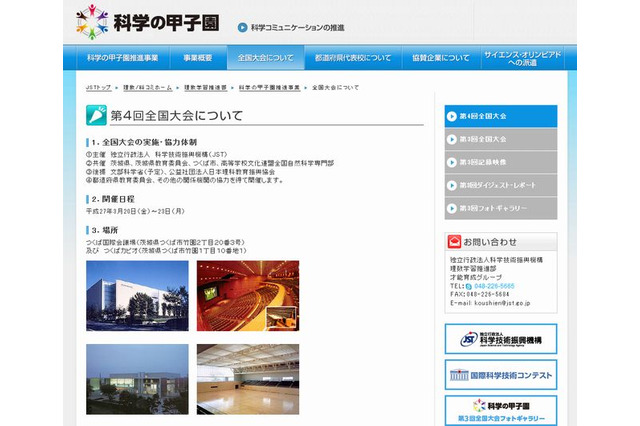This screenshot has width=640, height=426.
Task: Follow the 理数/科コミホーム breadcrumb link
Action: click(x=148, y=88)
